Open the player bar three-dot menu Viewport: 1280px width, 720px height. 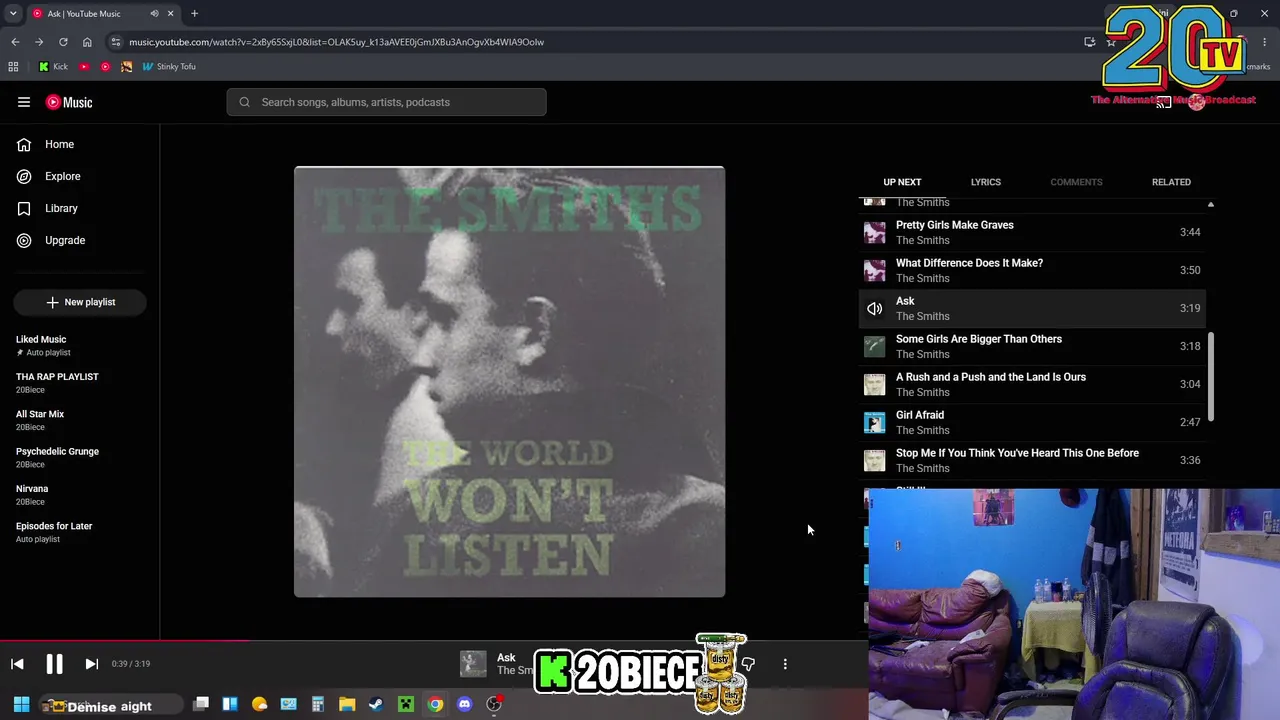(785, 664)
